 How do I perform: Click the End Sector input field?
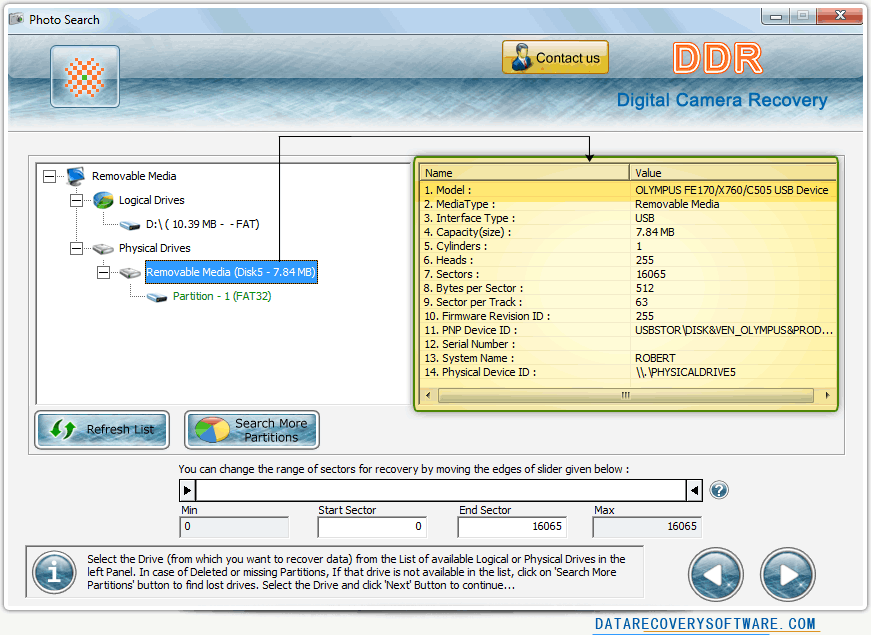(512, 527)
